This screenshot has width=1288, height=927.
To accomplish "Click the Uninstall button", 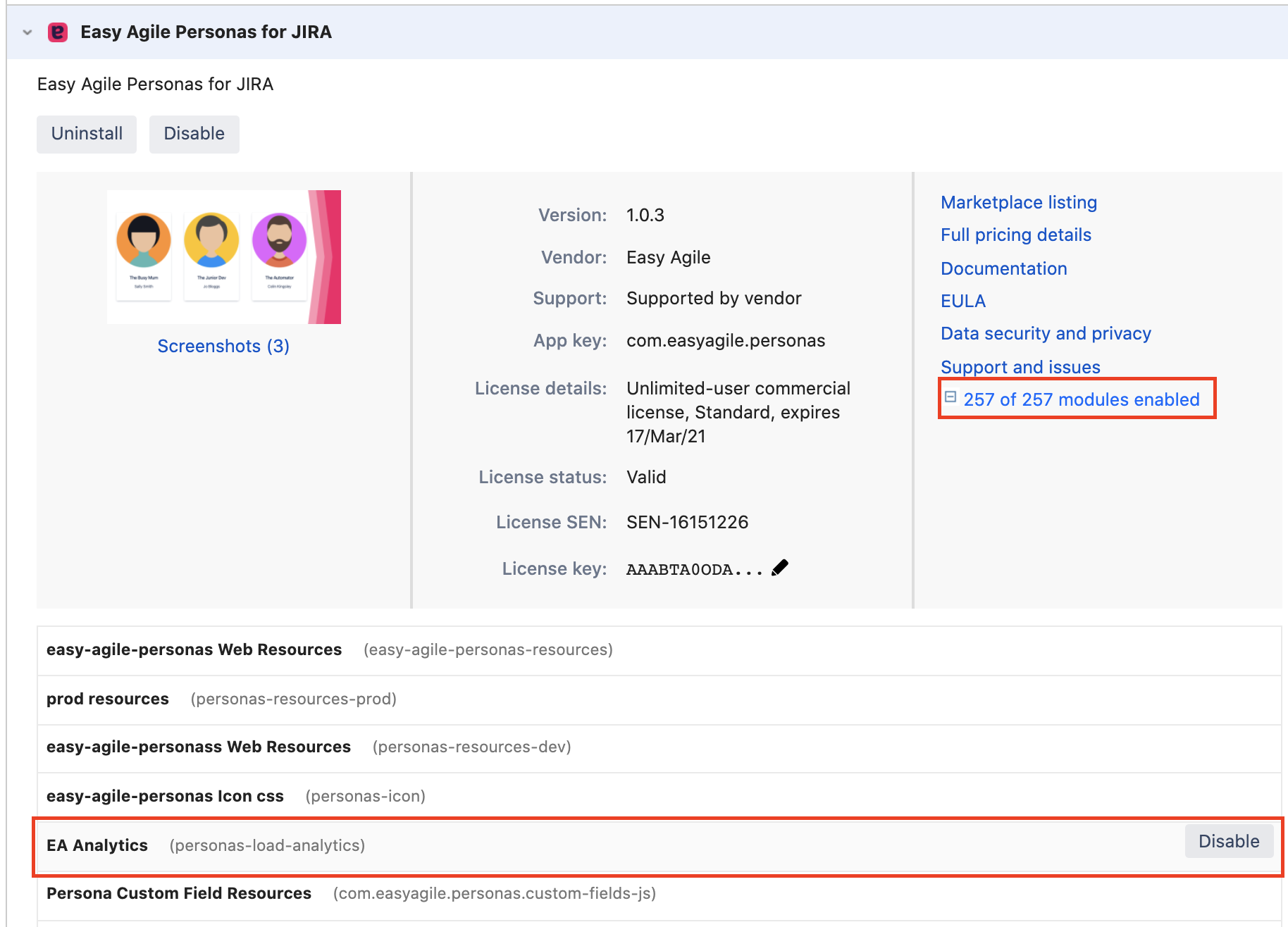I will tap(87, 134).
